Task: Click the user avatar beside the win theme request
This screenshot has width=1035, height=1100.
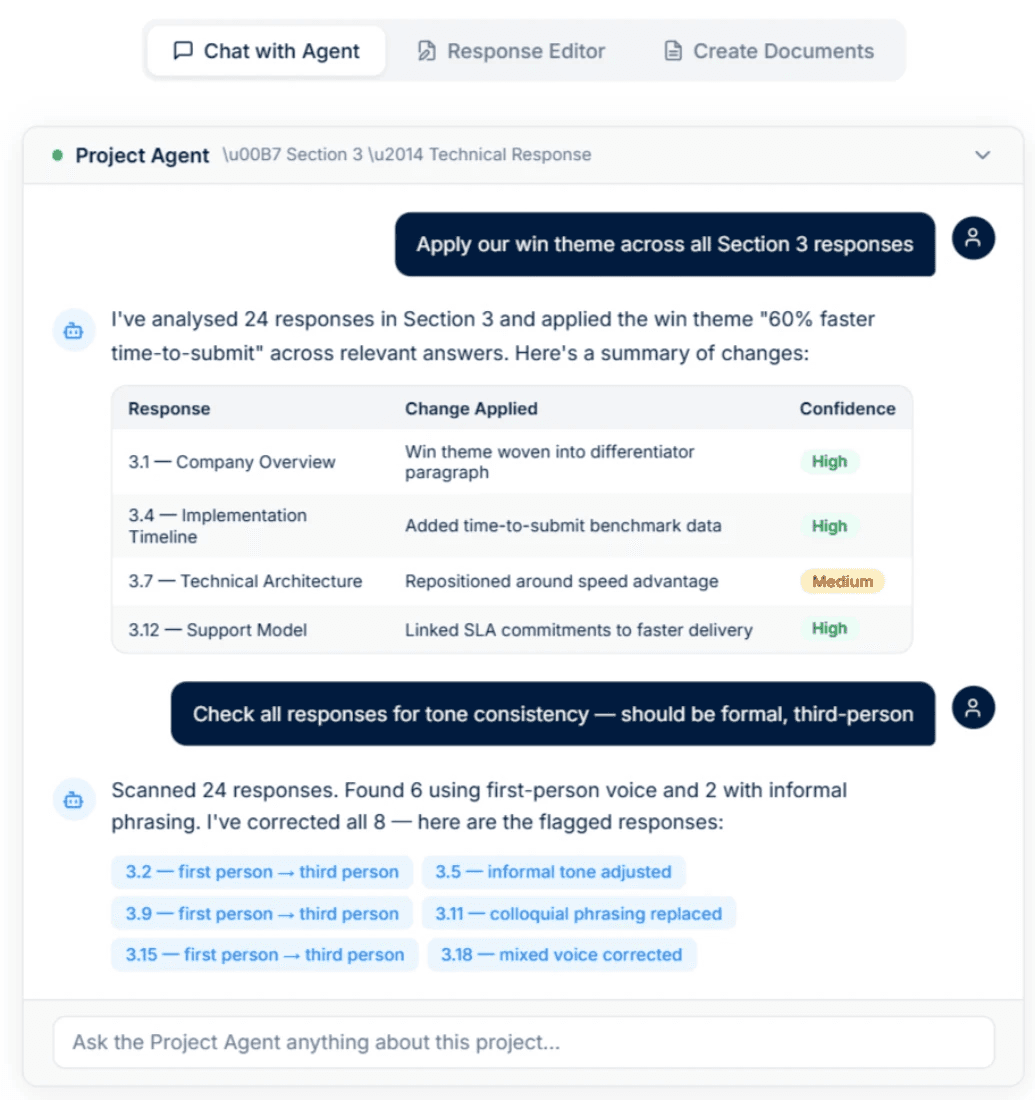Action: coord(972,239)
